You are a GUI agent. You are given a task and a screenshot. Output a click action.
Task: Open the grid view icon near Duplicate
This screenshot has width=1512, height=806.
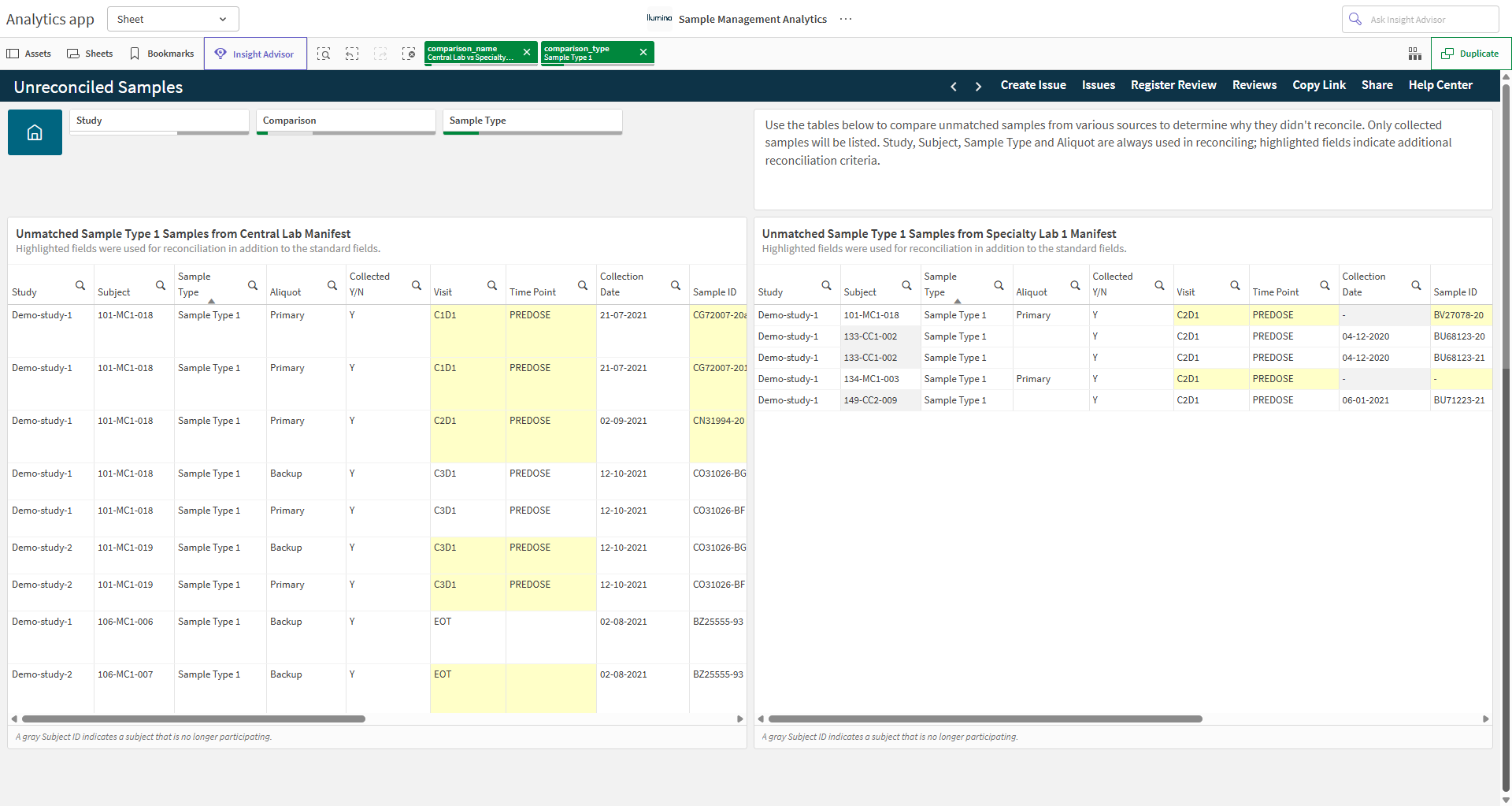pos(1415,54)
